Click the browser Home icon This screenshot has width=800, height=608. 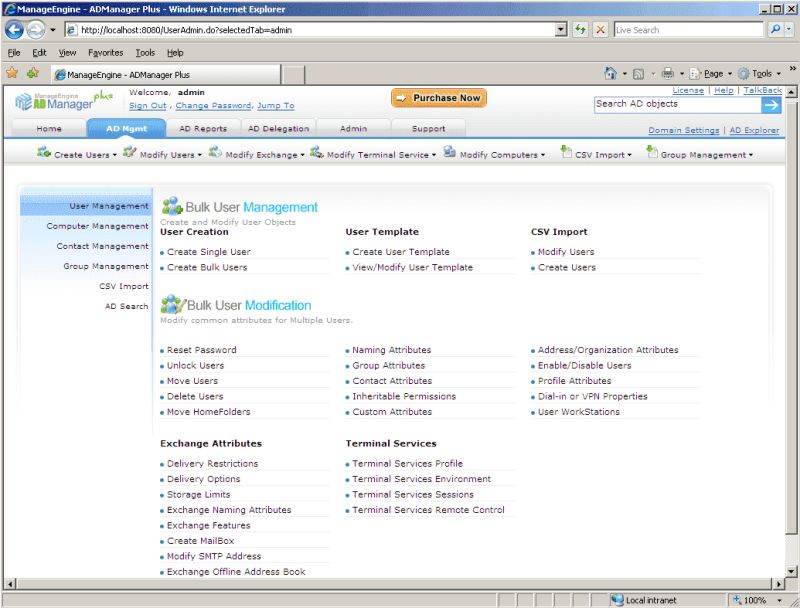[610, 73]
